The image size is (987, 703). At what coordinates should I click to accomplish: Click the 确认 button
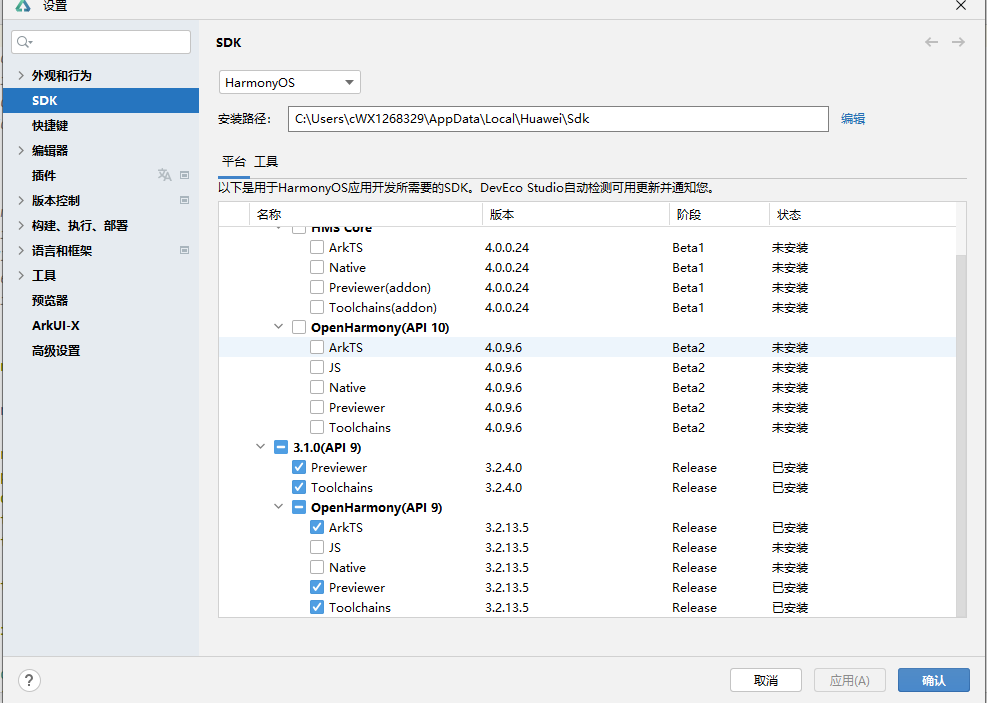pyautogui.click(x=933, y=680)
